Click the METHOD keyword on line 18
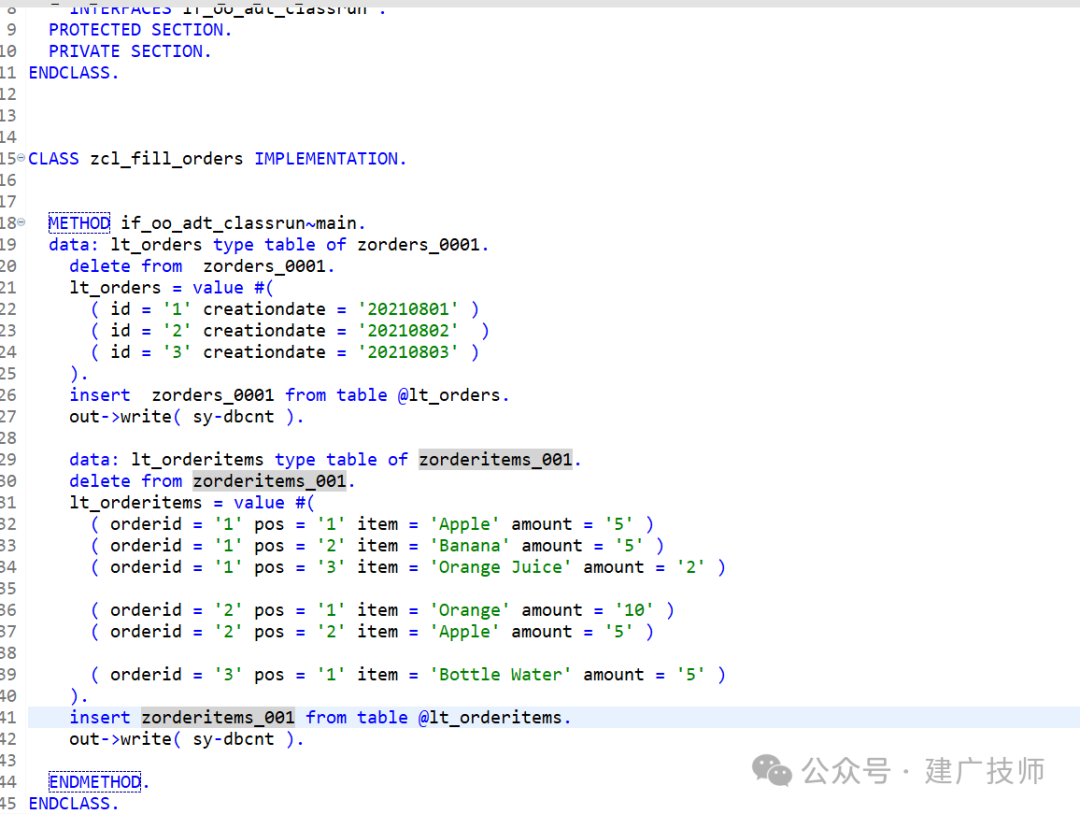The image size is (1080, 814). [79, 223]
